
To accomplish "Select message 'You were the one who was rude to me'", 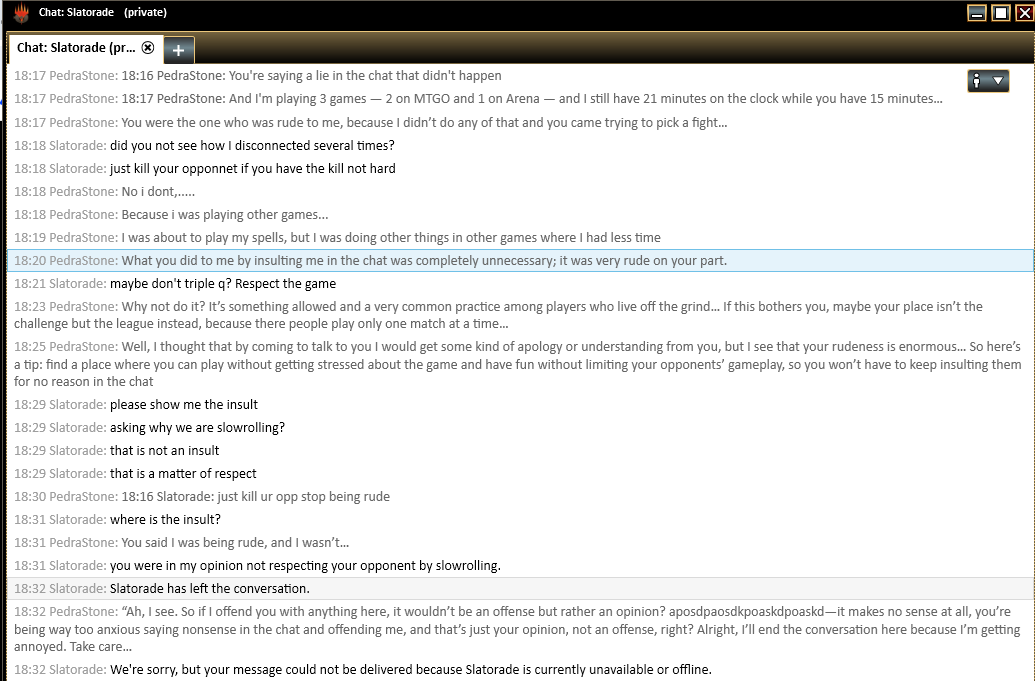I will pos(520,123).
